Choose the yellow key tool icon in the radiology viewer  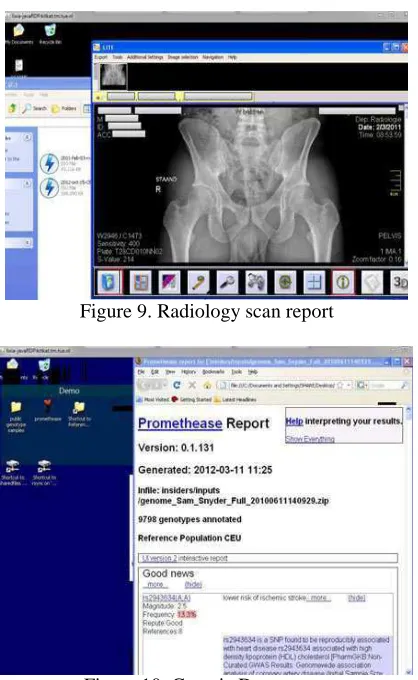click(199, 282)
